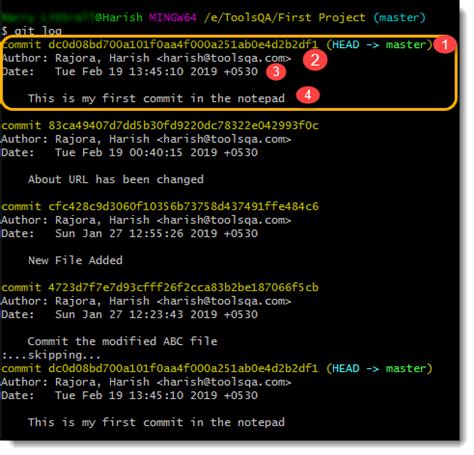474x455 pixels.
Task: Click date "Tue Feb 19 00:40:15 2019 +0530"
Action: pyautogui.click(x=156, y=152)
